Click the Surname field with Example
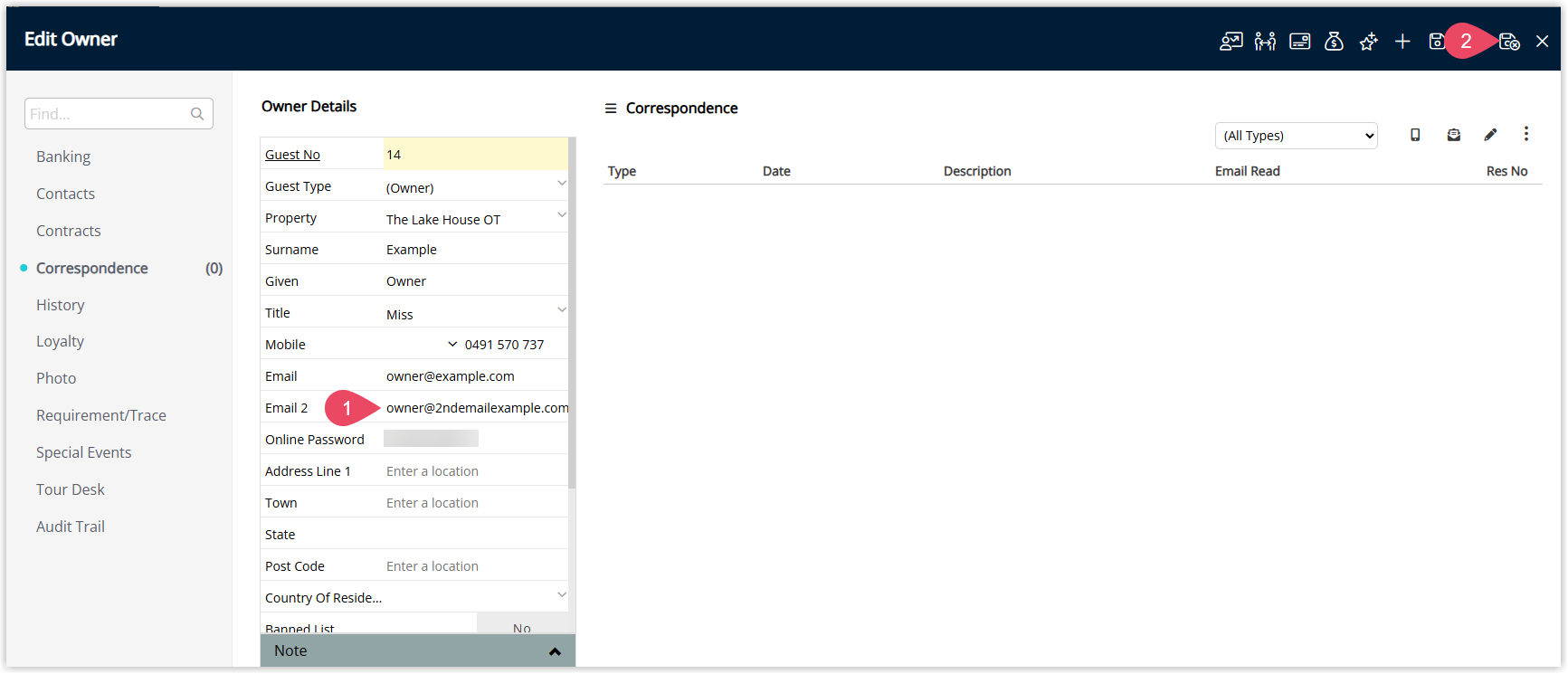Viewport: 1568px width, 674px height. pyautogui.click(x=475, y=250)
